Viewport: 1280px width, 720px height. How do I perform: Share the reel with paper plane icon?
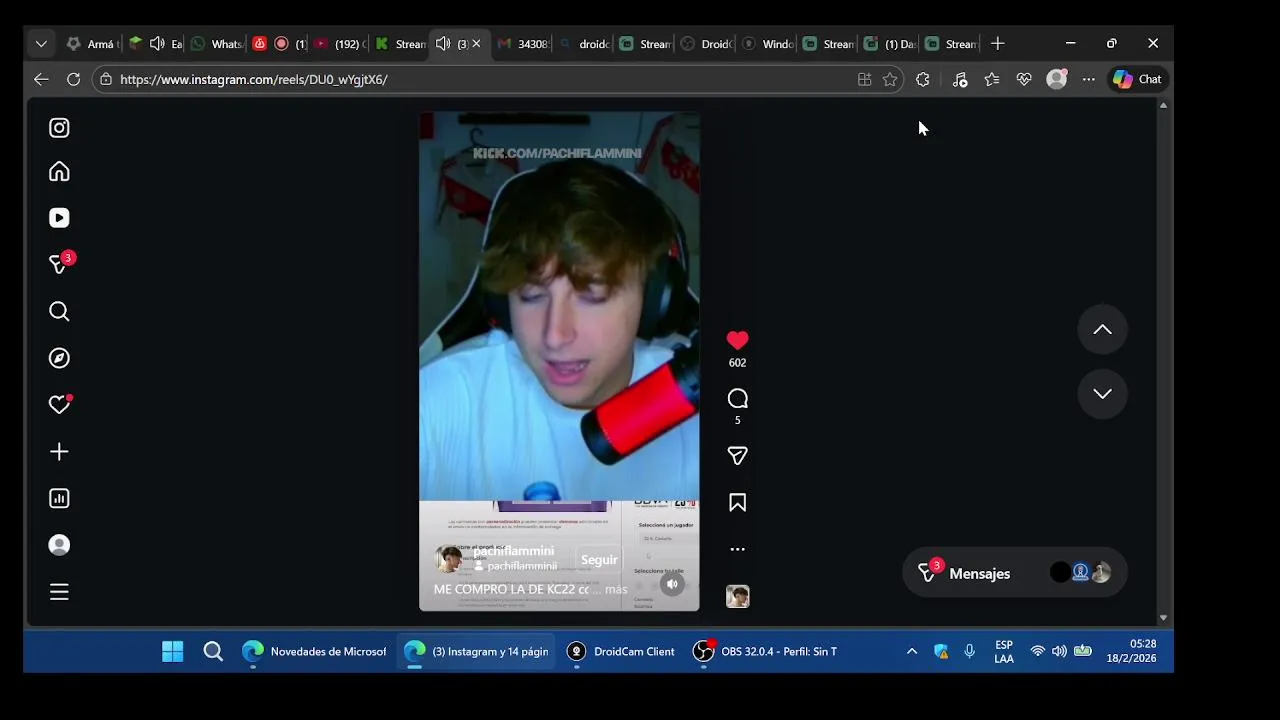(x=737, y=456)
